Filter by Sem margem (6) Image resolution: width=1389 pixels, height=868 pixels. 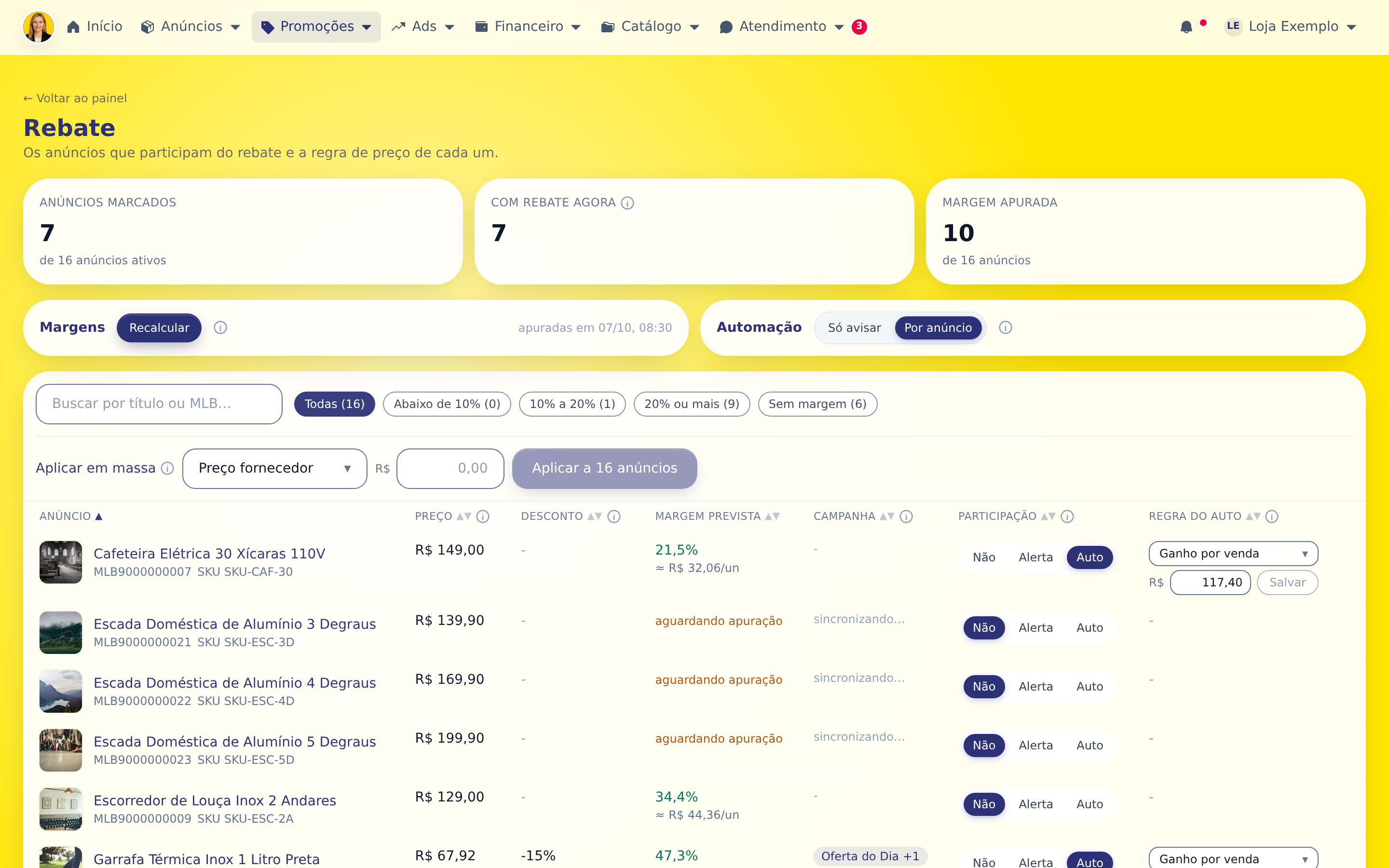(x=817, y=404)
